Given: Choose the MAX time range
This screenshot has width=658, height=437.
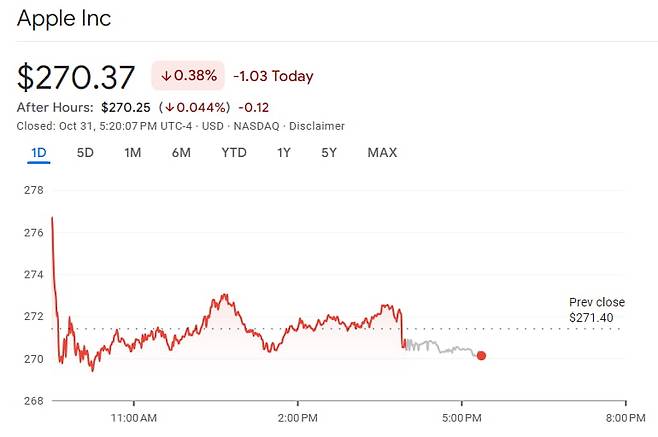Looking at the screenshot, I should click(382, 153).
